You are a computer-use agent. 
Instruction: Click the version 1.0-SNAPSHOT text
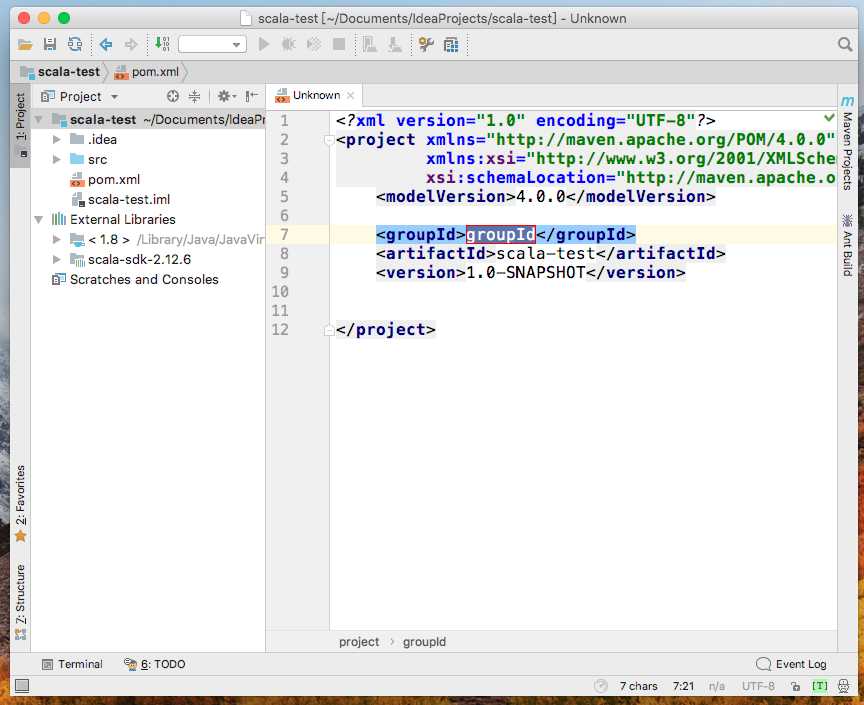click(526, 273)
